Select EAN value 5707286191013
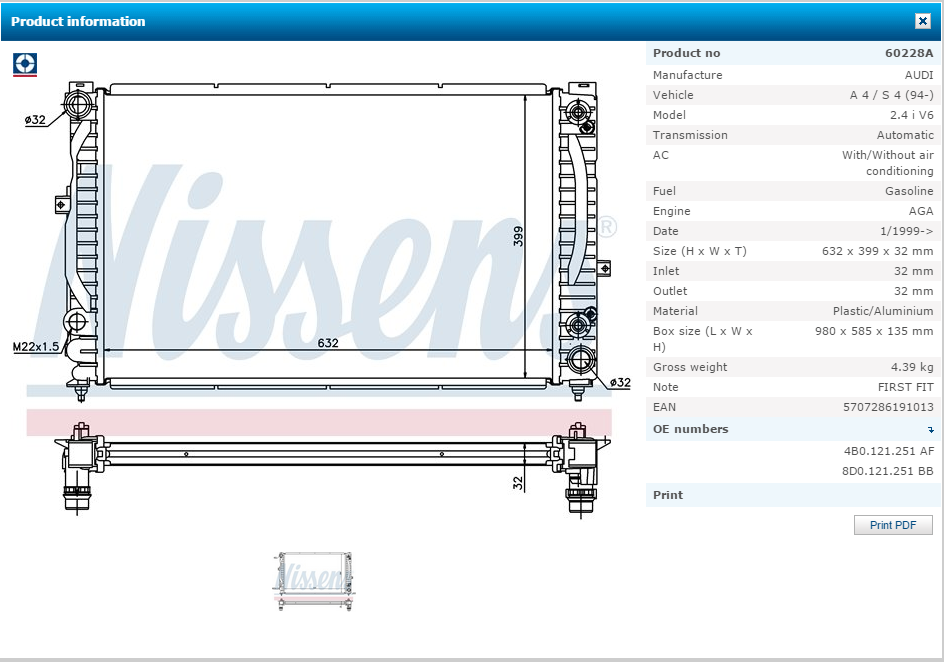Image resolution: width=944 pixels, height=662 pixels. 888,407
